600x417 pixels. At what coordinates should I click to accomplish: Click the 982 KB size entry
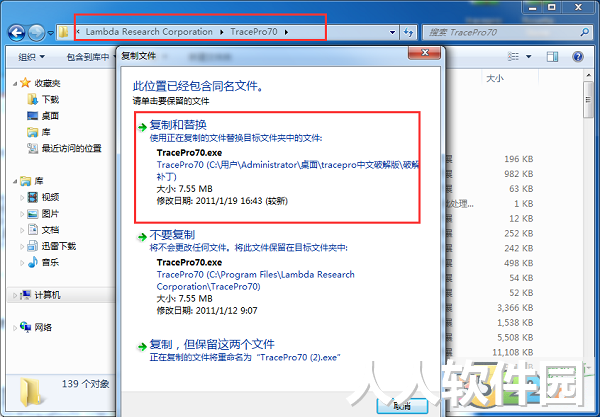click(518, 174)
